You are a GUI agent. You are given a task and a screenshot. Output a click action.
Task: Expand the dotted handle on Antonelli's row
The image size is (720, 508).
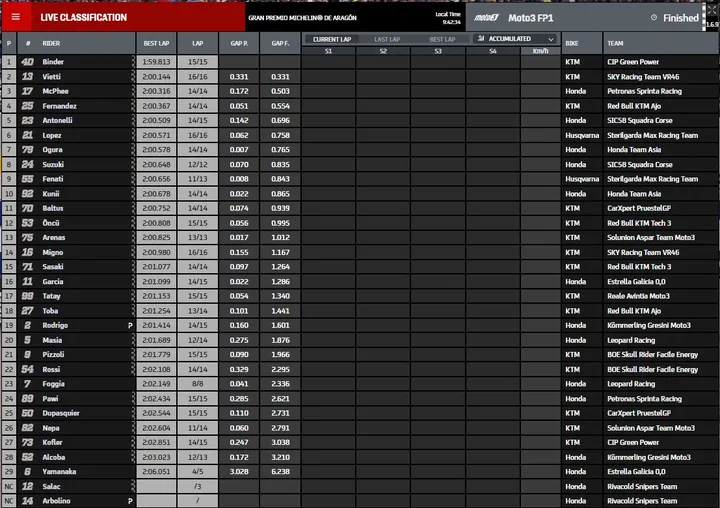[x=133, y=120]
